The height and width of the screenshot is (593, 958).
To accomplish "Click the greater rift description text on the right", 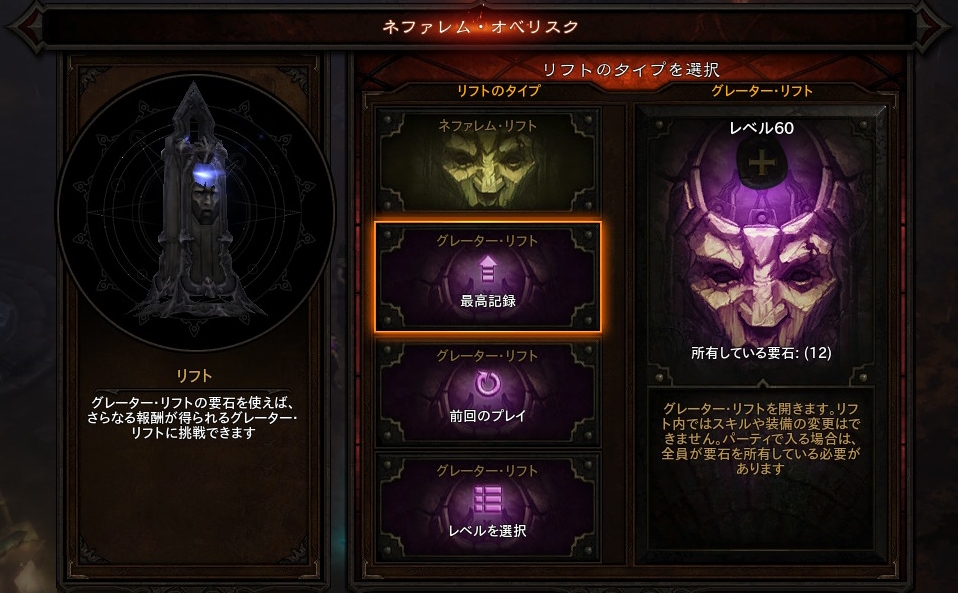I will (x=761, y=438).
